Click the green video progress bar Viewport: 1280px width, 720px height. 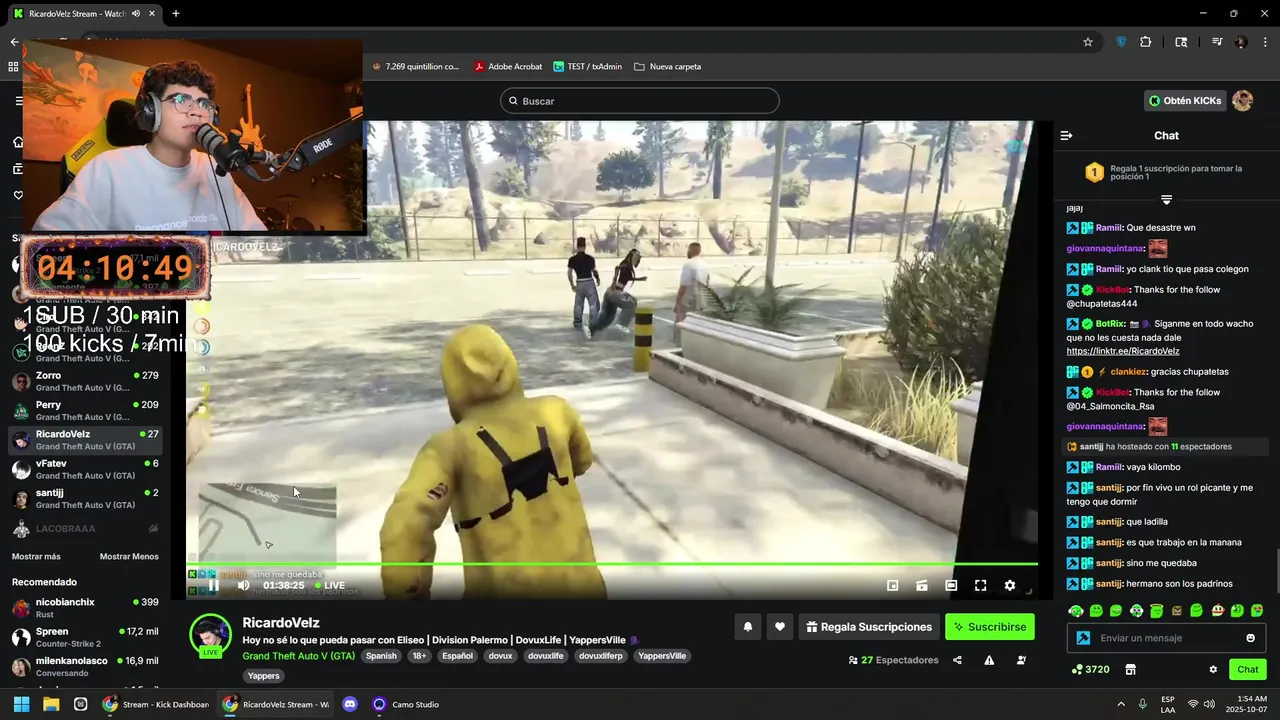coord(612,565)
